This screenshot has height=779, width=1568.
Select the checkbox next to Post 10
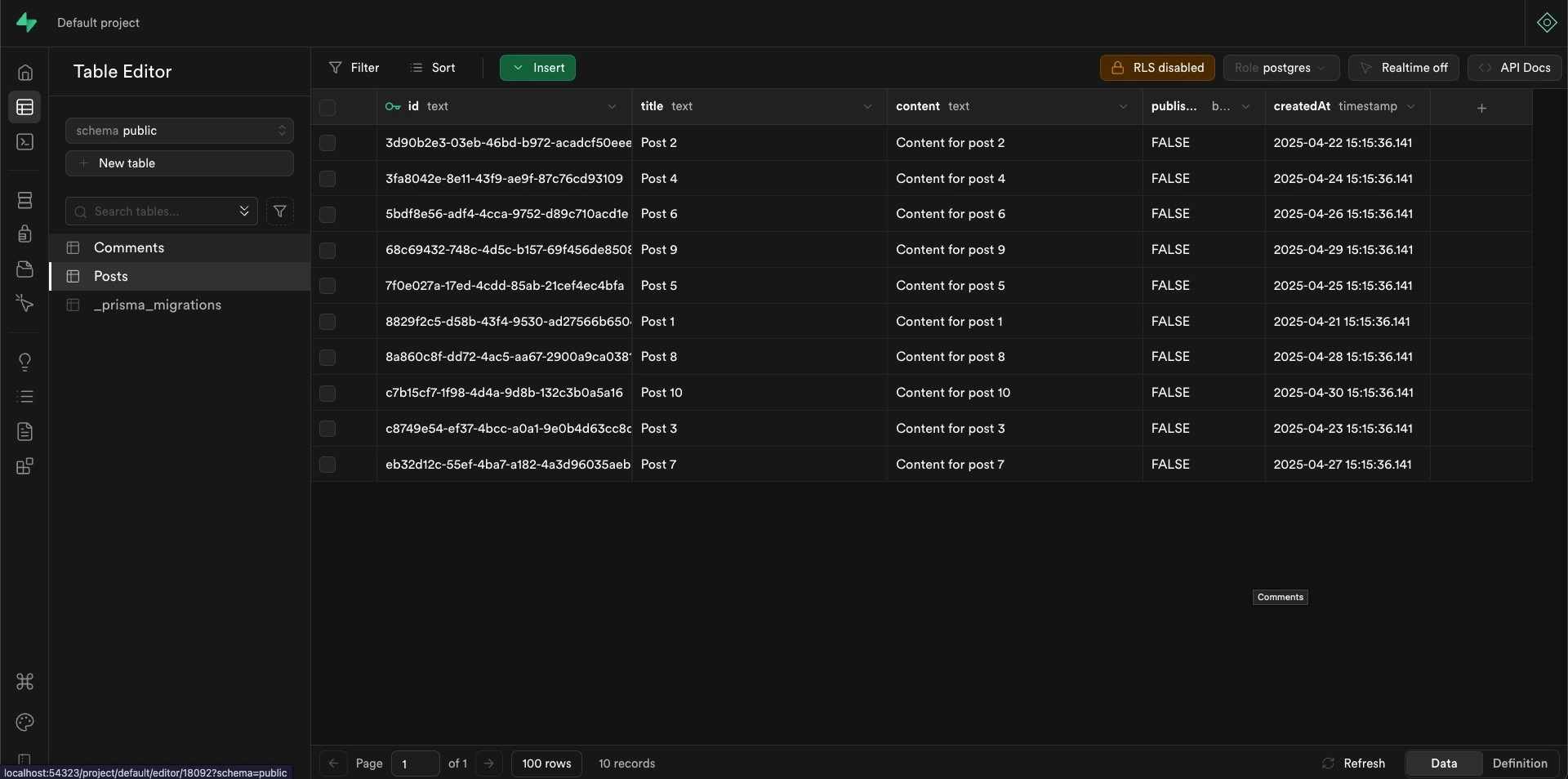pos(327,393)
